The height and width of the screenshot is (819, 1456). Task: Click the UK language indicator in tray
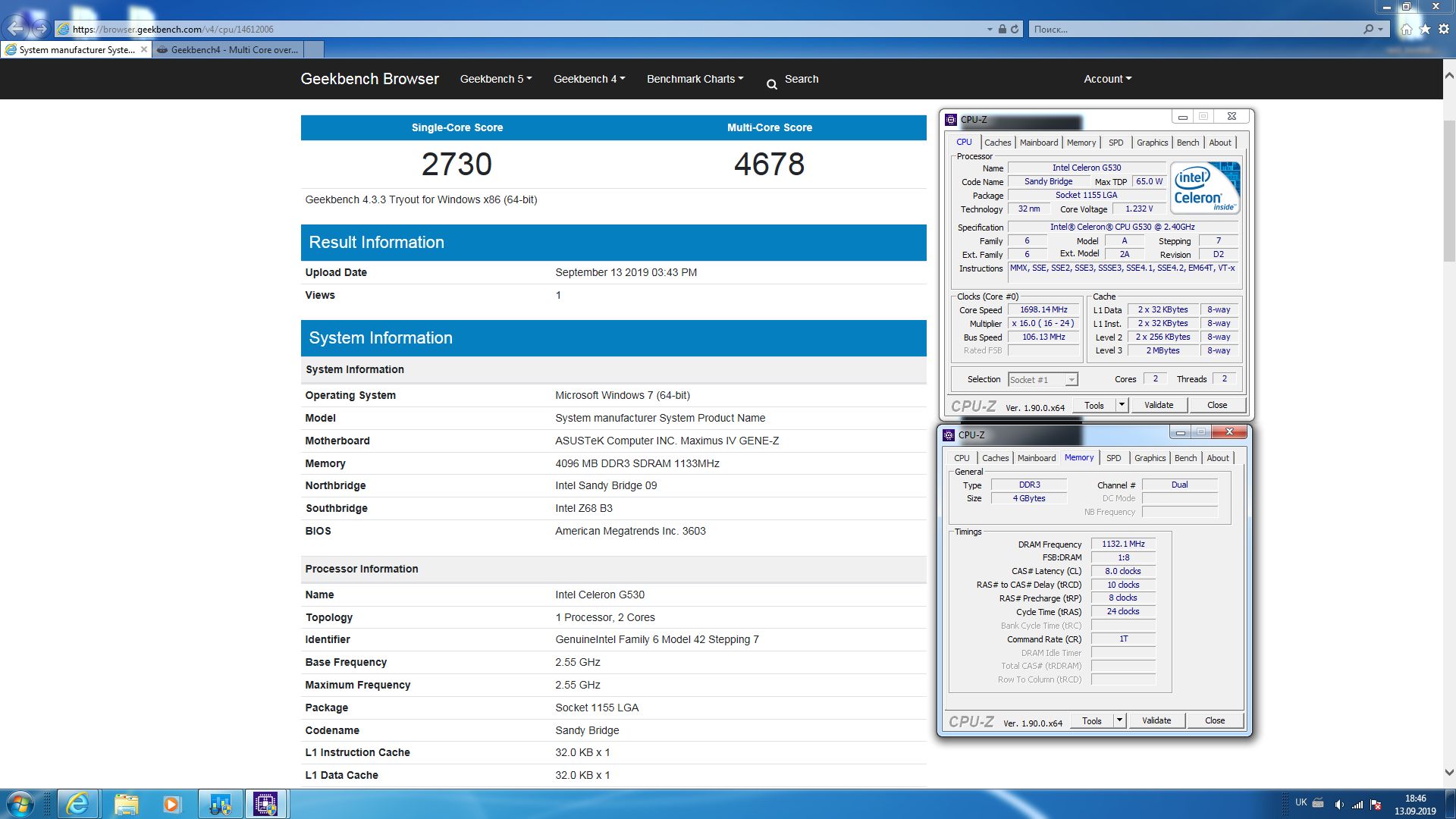click(1301, 802)
